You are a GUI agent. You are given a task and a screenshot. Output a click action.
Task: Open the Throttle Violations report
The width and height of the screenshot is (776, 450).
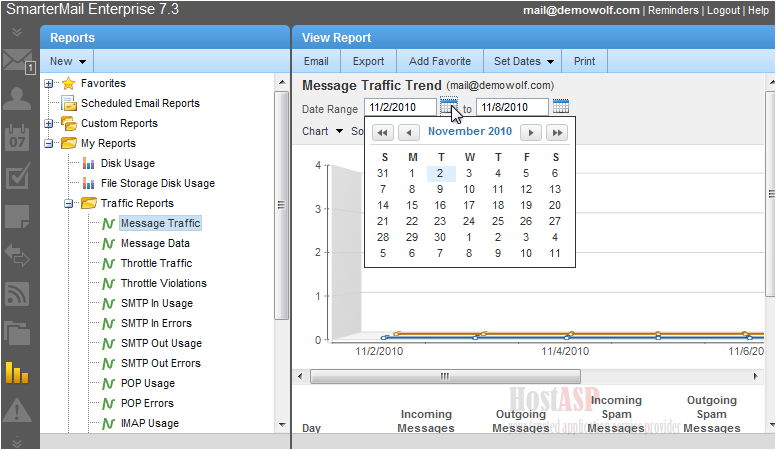(x=164, y=283)
